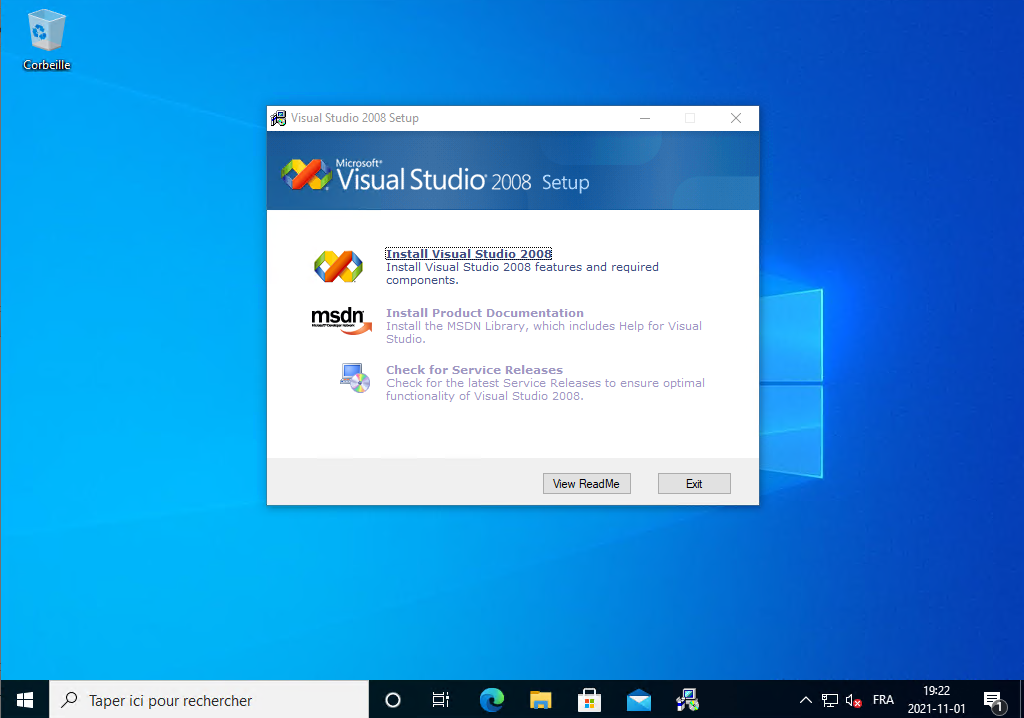Click the Visual Studio logo beside Install option

(x=338, y=266)
